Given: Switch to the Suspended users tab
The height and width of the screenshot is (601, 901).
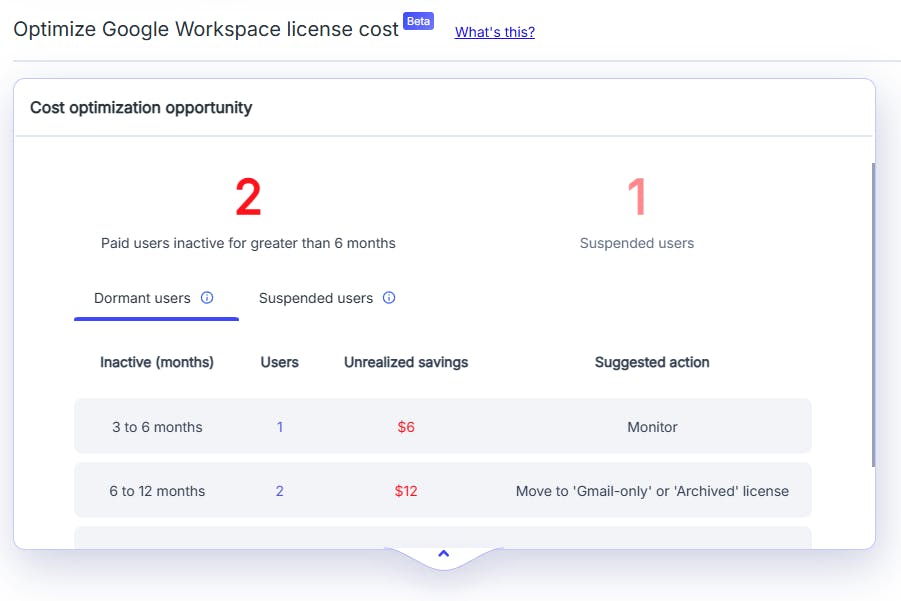Looking at the screenshot, I should (x=315, y=298).
